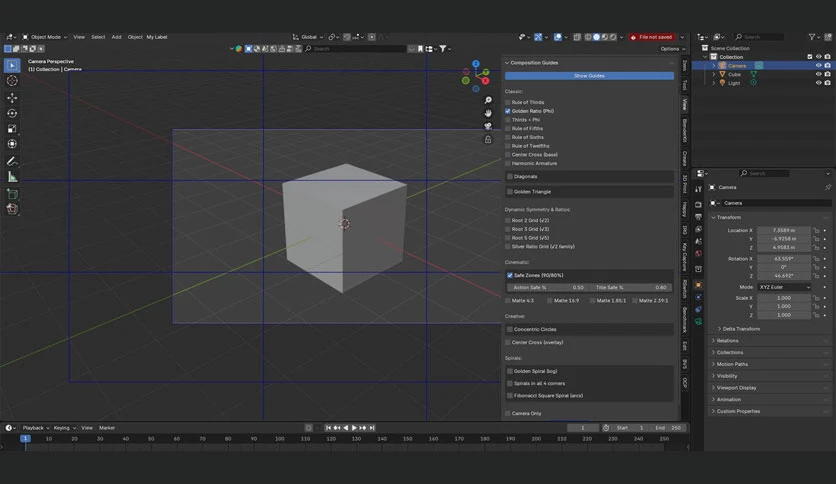Click the viewport zoom magnifier icon
Screen dimensions: 836x484
pyautogui.click(x=488, y=100)
